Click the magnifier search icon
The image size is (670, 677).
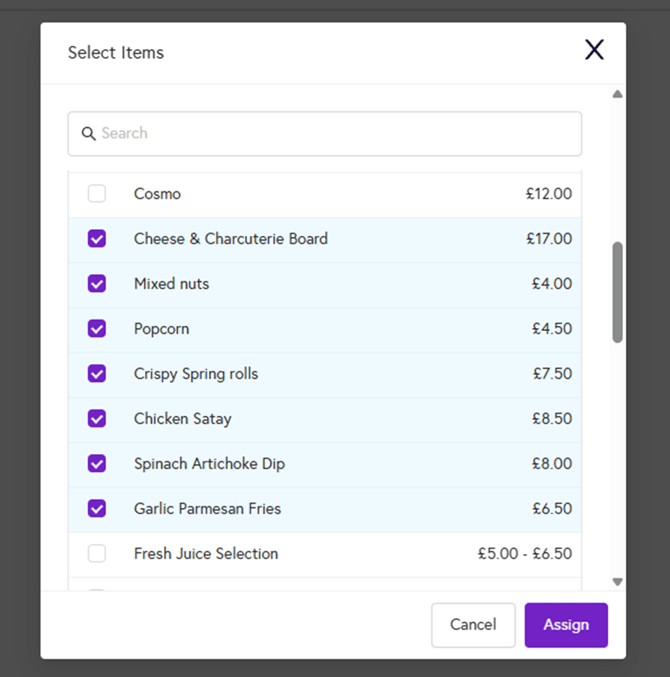(x=88, y=133)
